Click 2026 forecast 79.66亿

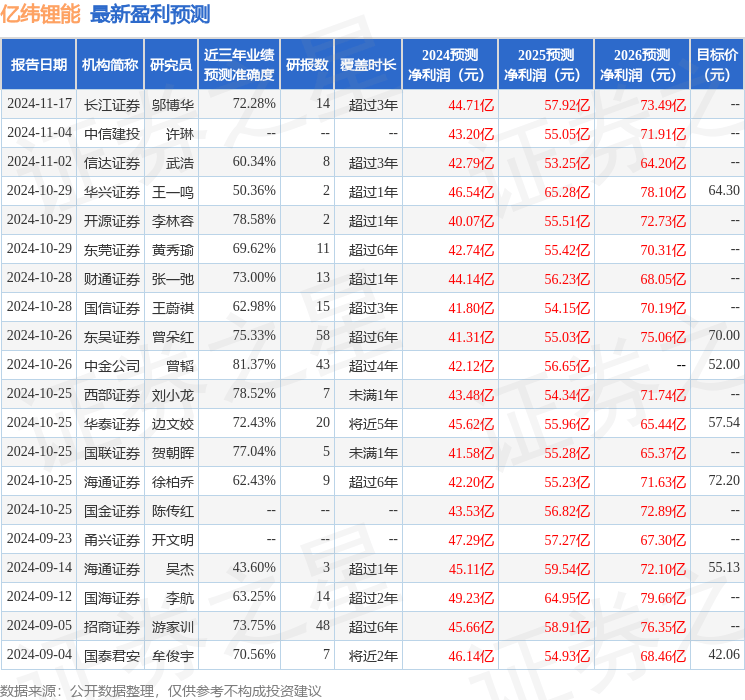point(663,598)
